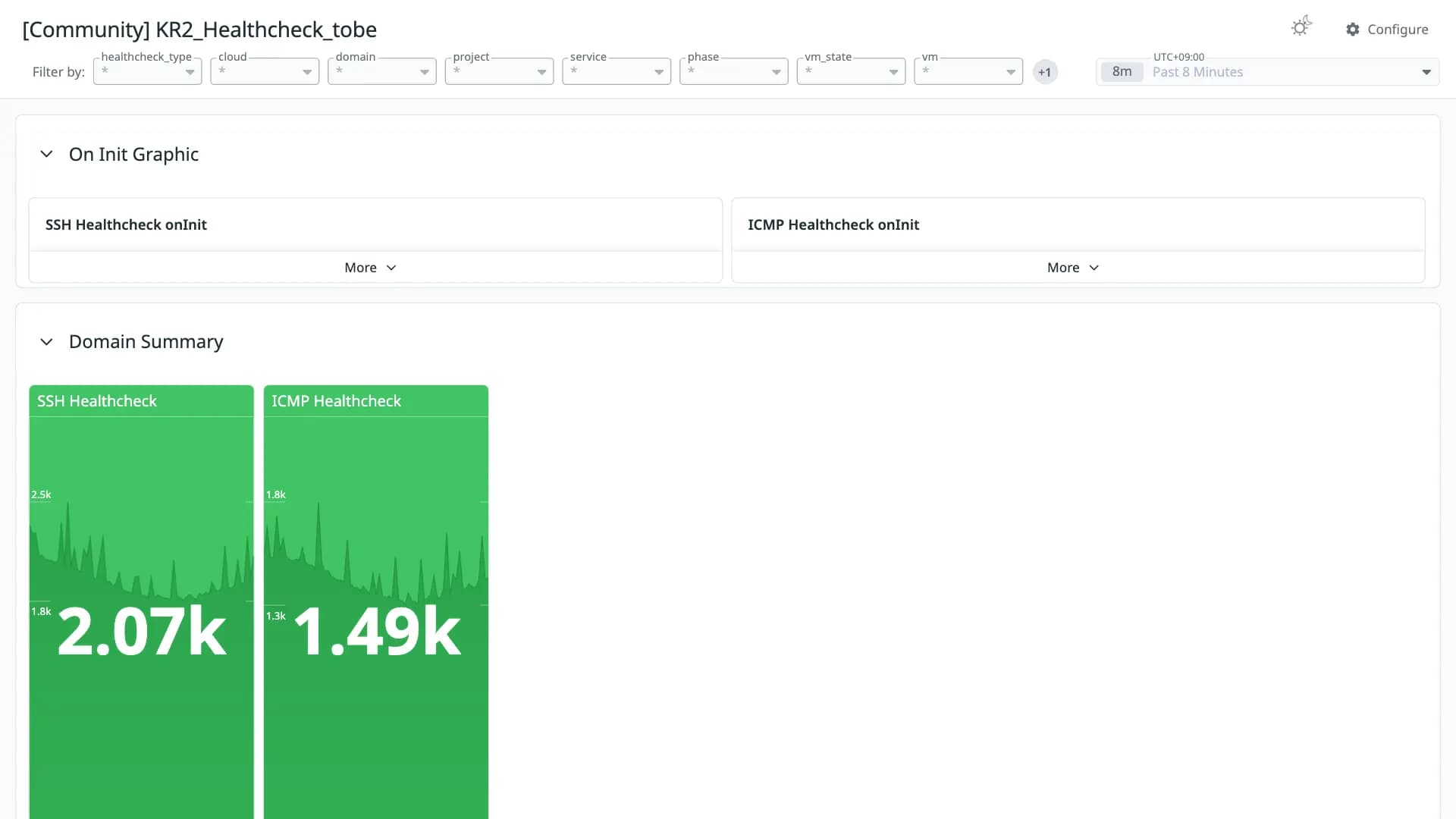This screenshot has height=819, width=1456.
Task: Click the SSH Healthcheck tile title
Action: [97, 401]
